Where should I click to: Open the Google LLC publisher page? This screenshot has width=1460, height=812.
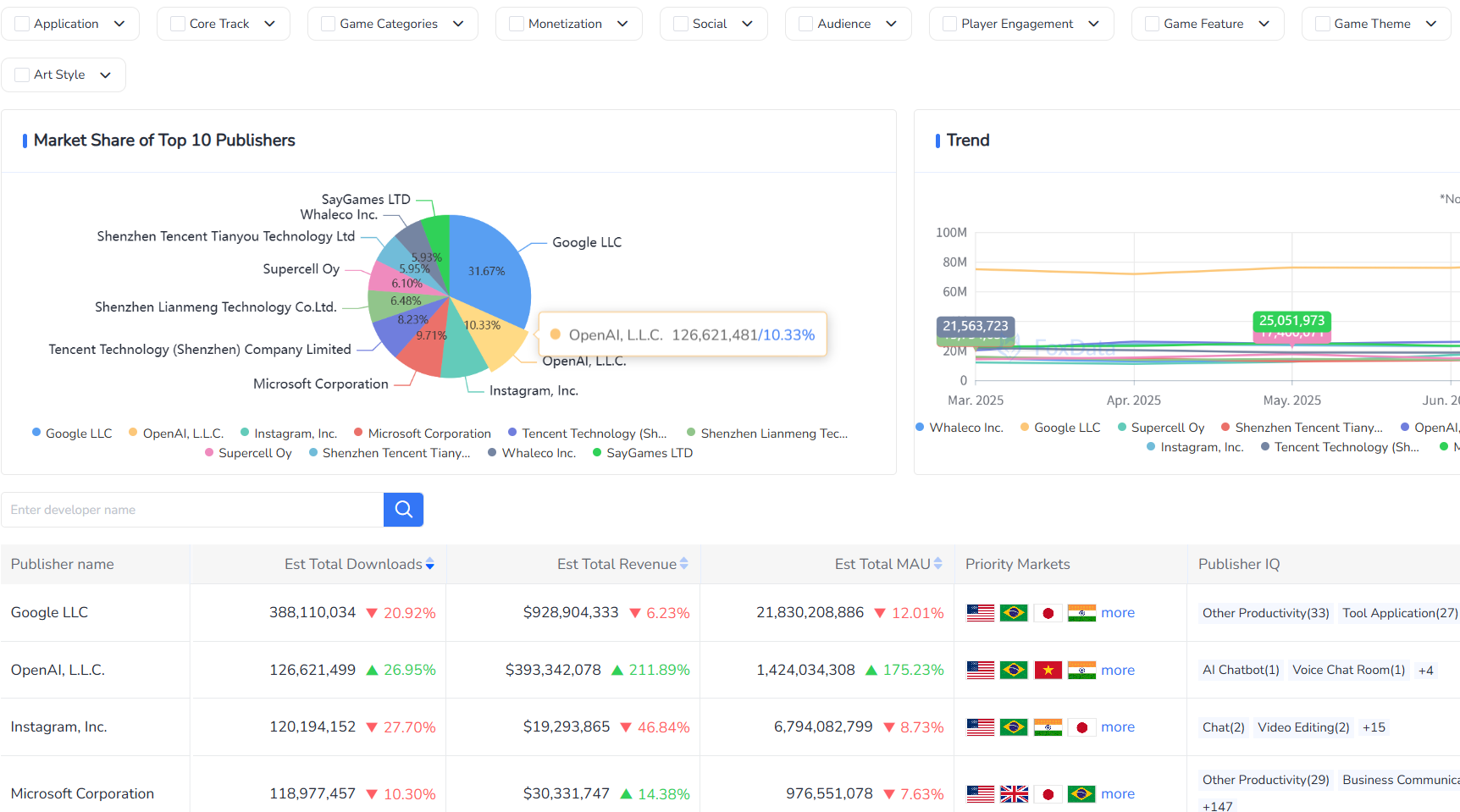click(49, 613)
